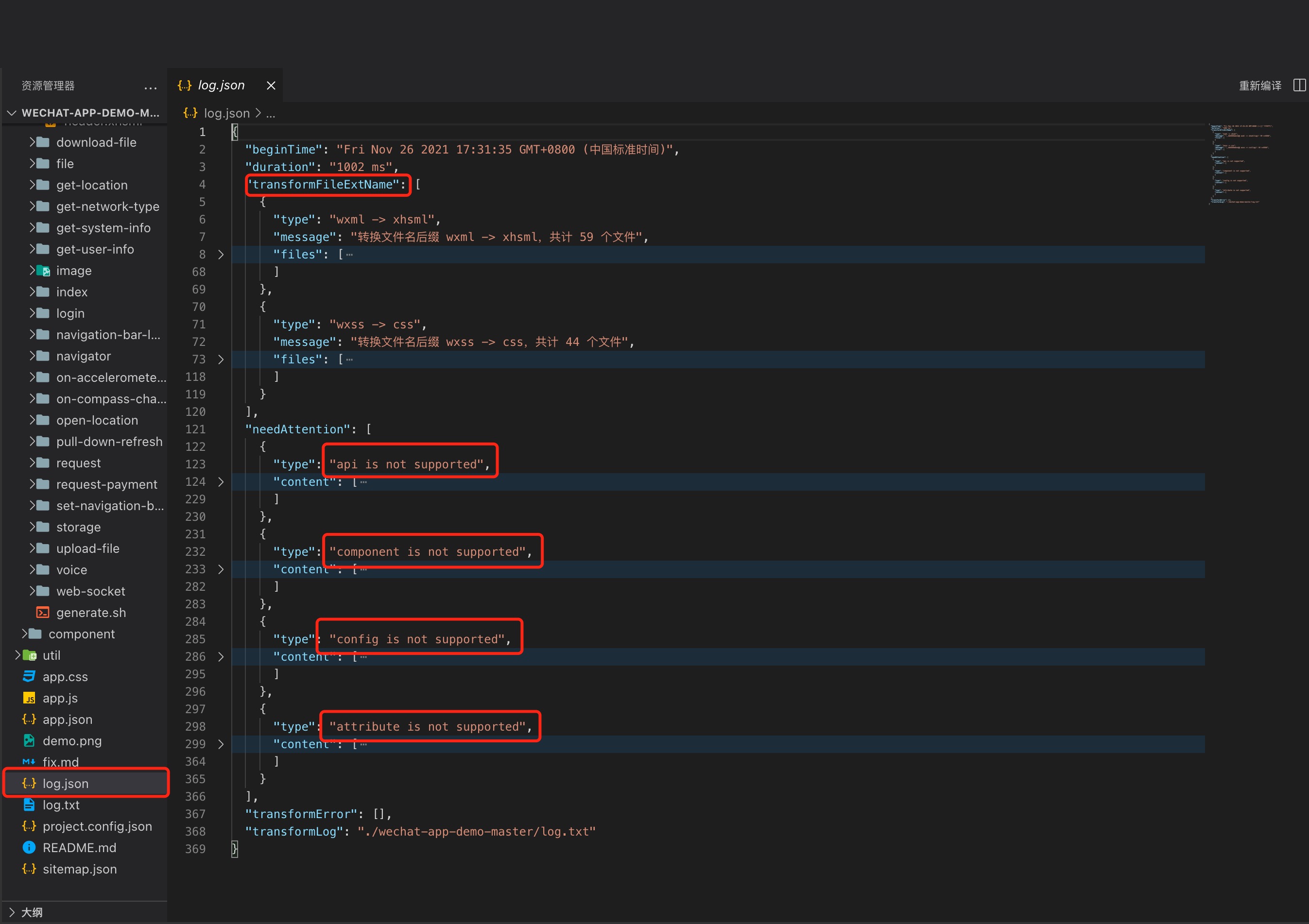Click the "attribute is not supported" string
This screenshot has height=924, width=1309.
tap(427, 726)
